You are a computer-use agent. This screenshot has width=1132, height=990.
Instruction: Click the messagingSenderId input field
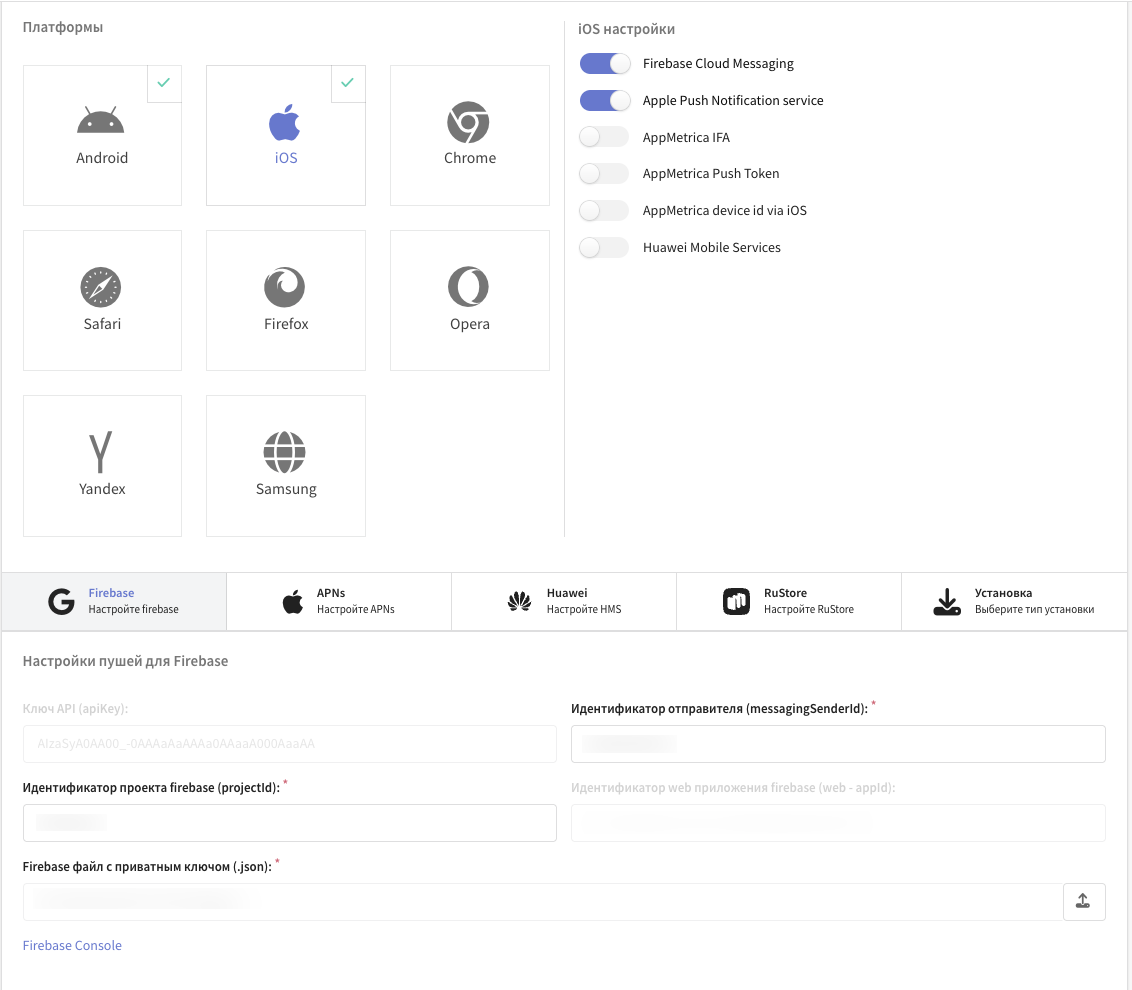coord(838,744)
